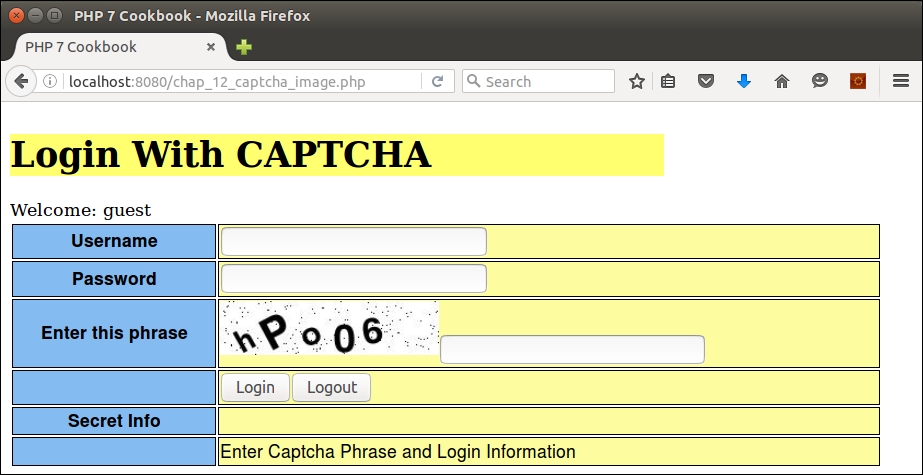
Task: Click the captcha phrase input field
Action: [572, 350]
